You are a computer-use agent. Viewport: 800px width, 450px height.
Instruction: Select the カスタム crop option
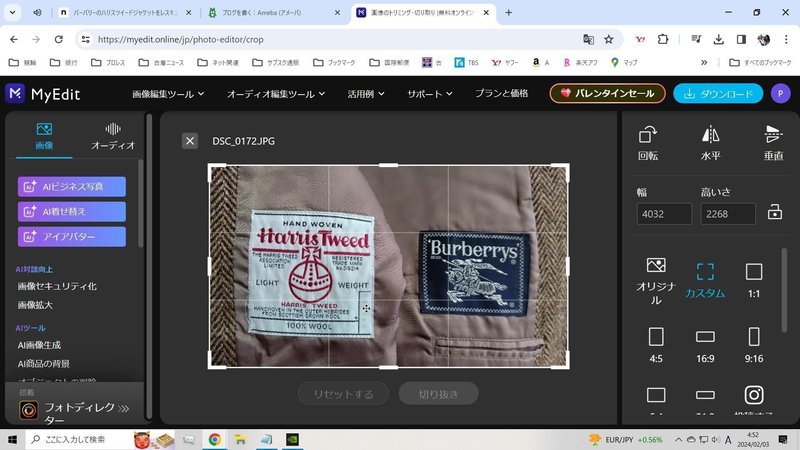coord(705,281)
